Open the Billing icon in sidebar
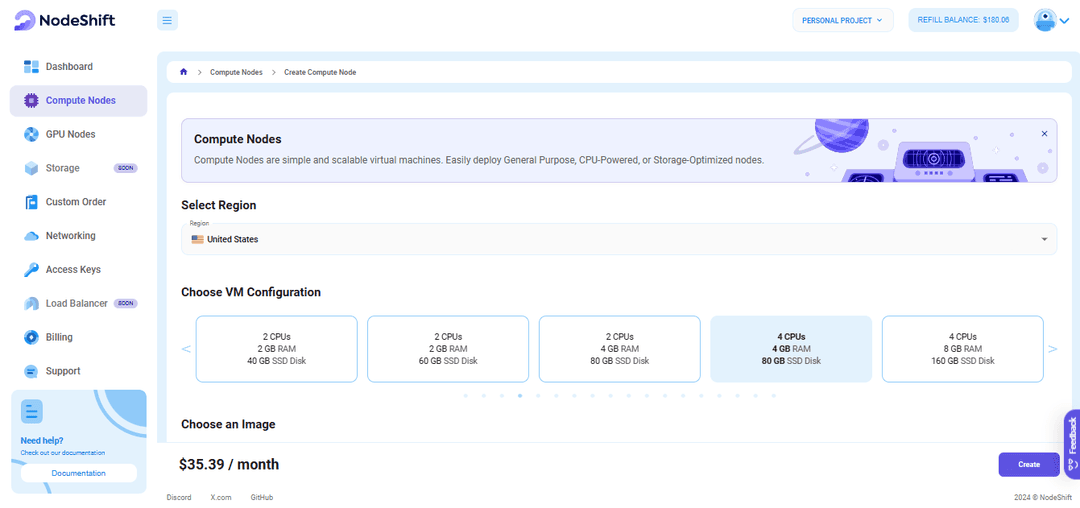 [x=31, y=337]
